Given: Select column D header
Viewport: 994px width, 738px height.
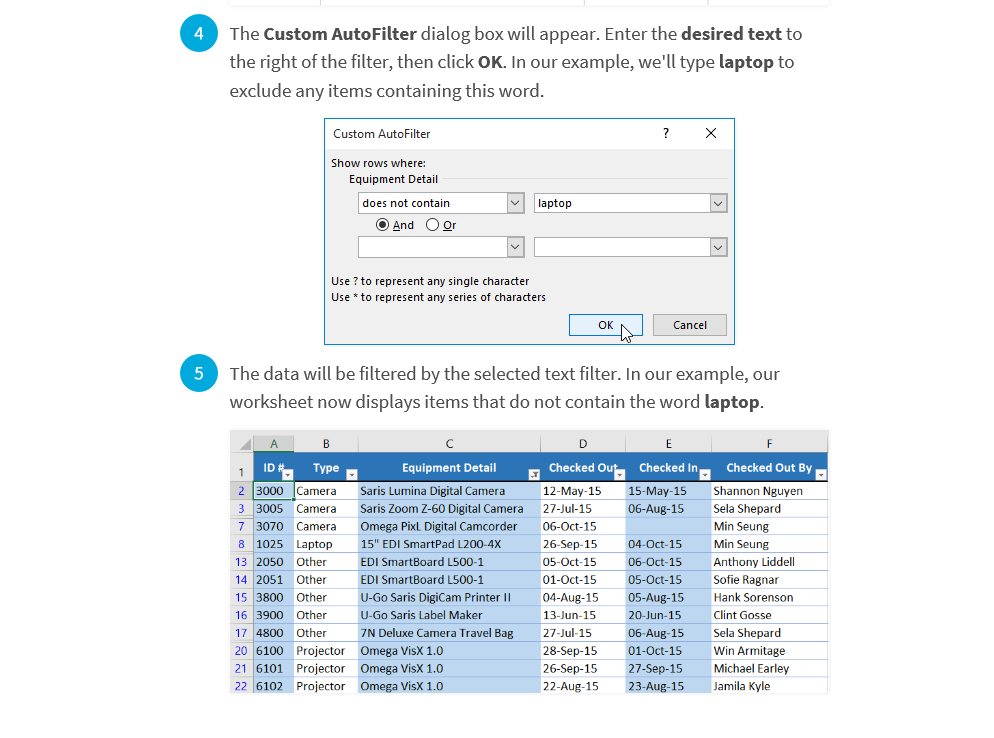Looking at the screenshot, I should 583,444.
